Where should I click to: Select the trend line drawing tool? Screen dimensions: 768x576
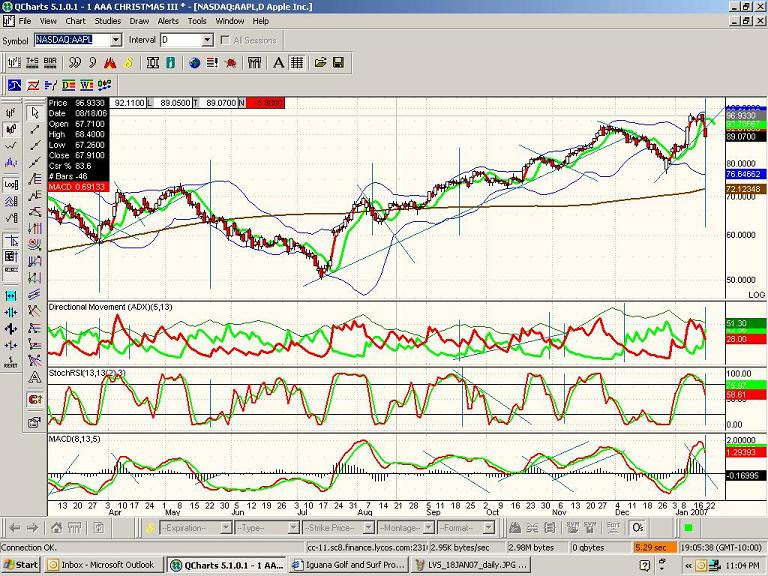point(34,130)
